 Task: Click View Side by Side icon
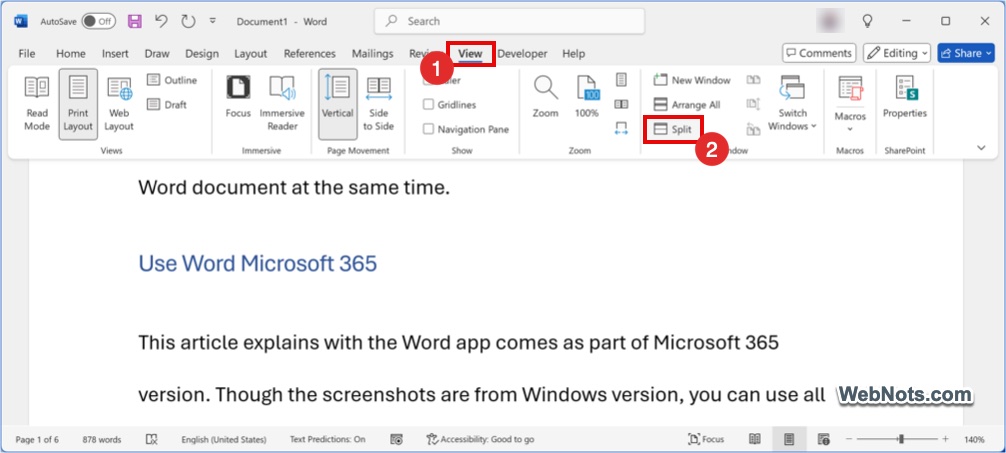(754, 80)
